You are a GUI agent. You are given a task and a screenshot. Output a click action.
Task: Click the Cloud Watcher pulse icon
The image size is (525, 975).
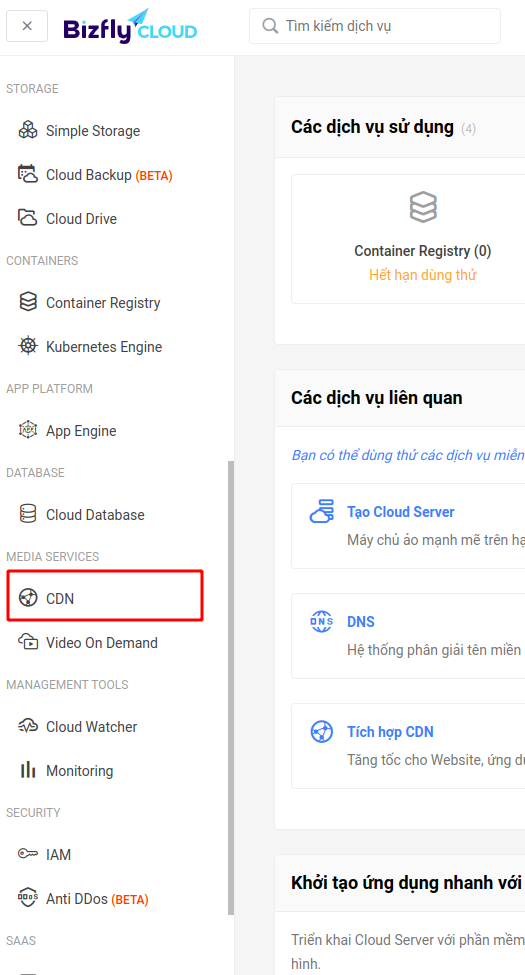tap(28, 726)
